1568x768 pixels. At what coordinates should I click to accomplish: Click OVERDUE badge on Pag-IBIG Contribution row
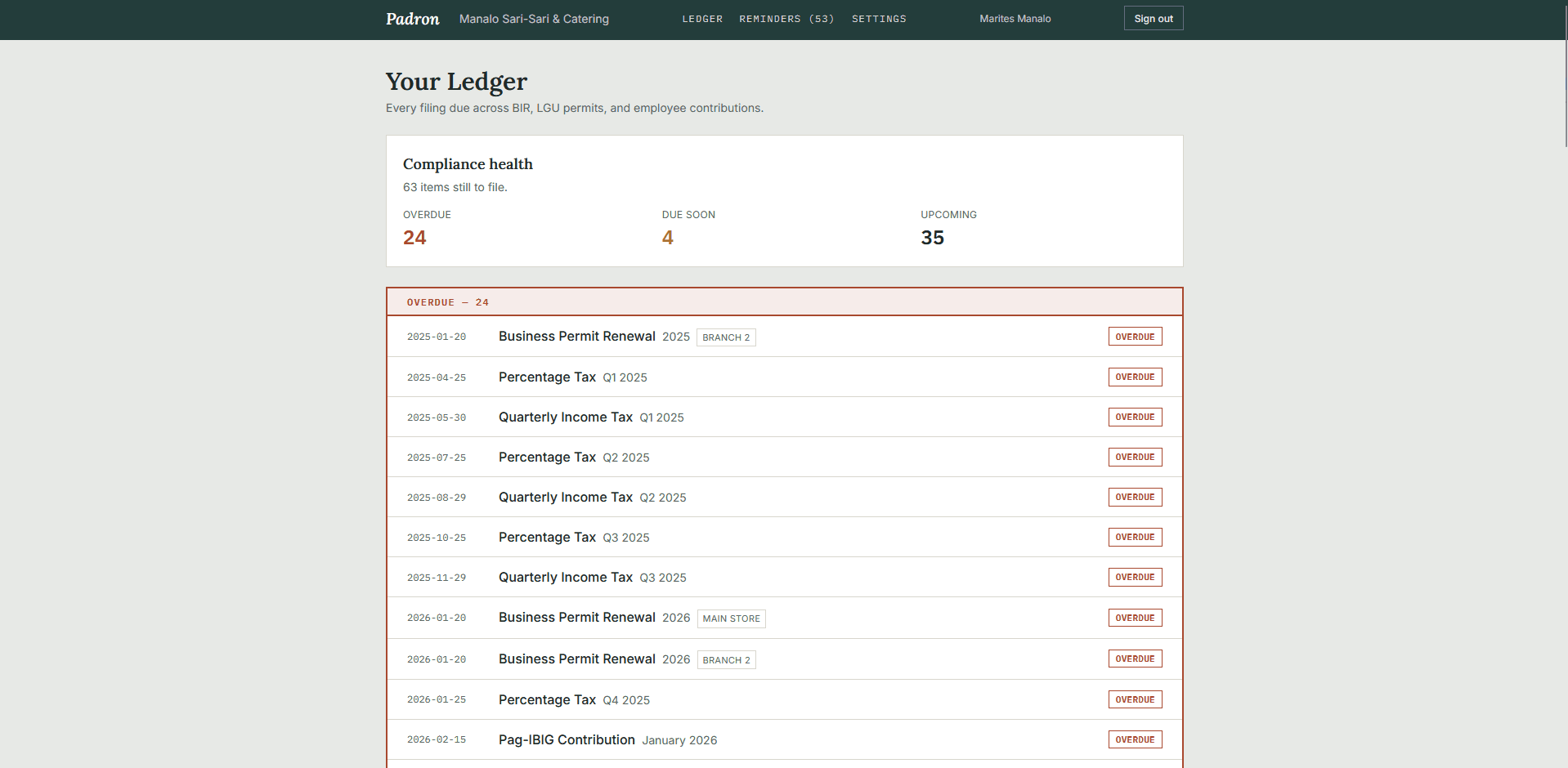(1135, 739)
